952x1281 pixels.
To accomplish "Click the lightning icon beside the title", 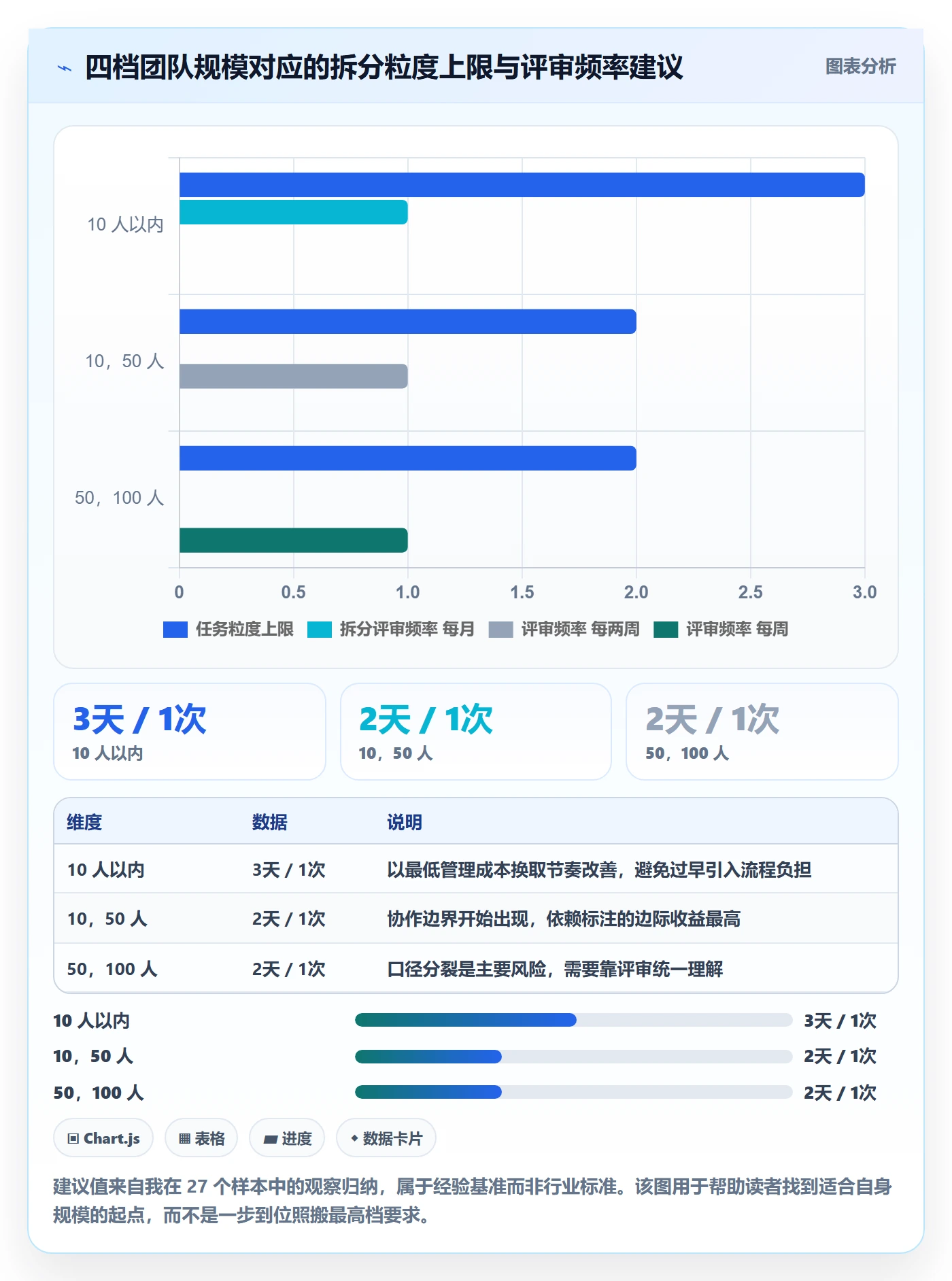I will pos(65,67).
